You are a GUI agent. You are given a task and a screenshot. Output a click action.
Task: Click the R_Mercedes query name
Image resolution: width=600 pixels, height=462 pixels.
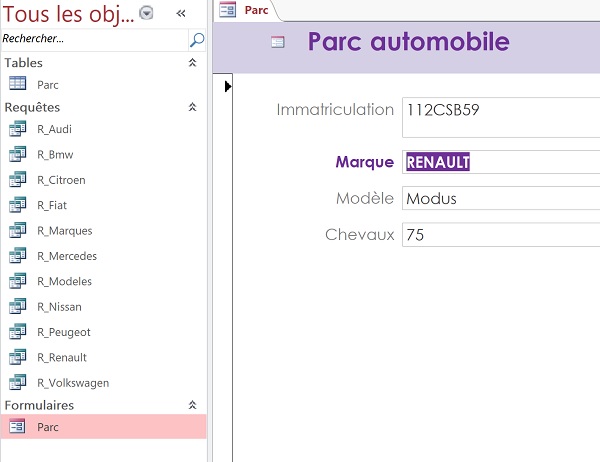67,256
